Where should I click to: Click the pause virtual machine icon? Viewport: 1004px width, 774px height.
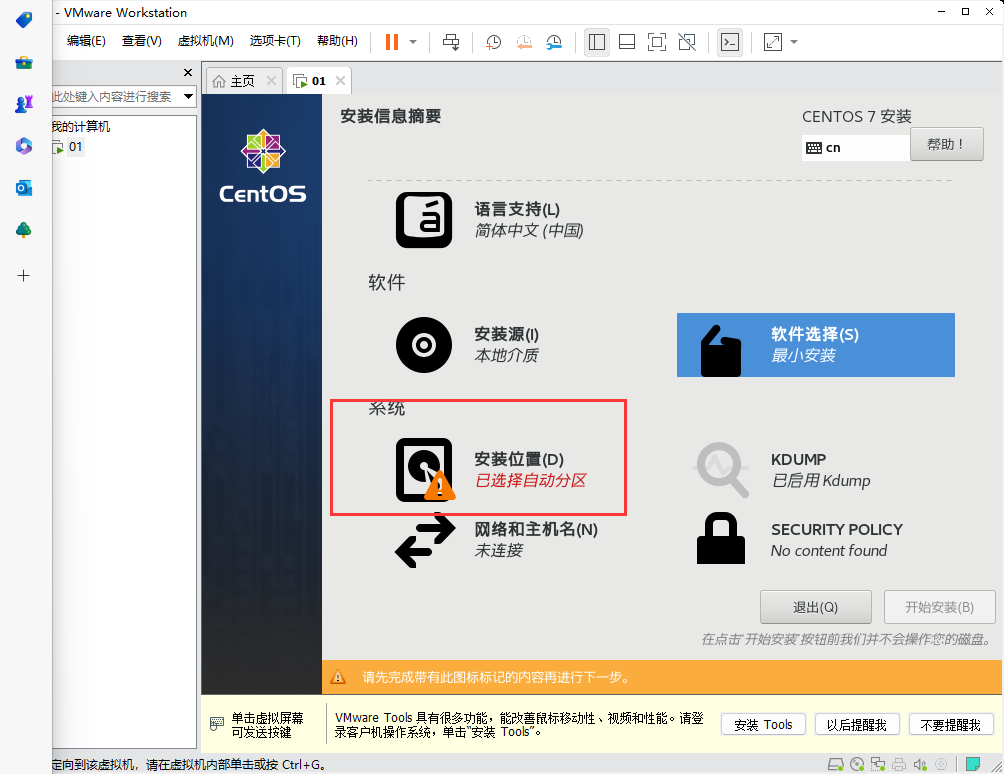coord(391,42)
